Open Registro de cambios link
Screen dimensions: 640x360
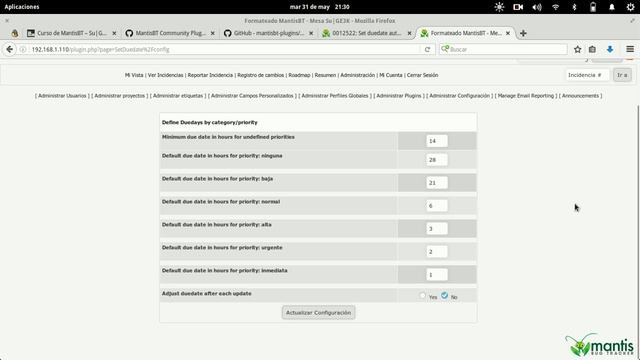260,75
